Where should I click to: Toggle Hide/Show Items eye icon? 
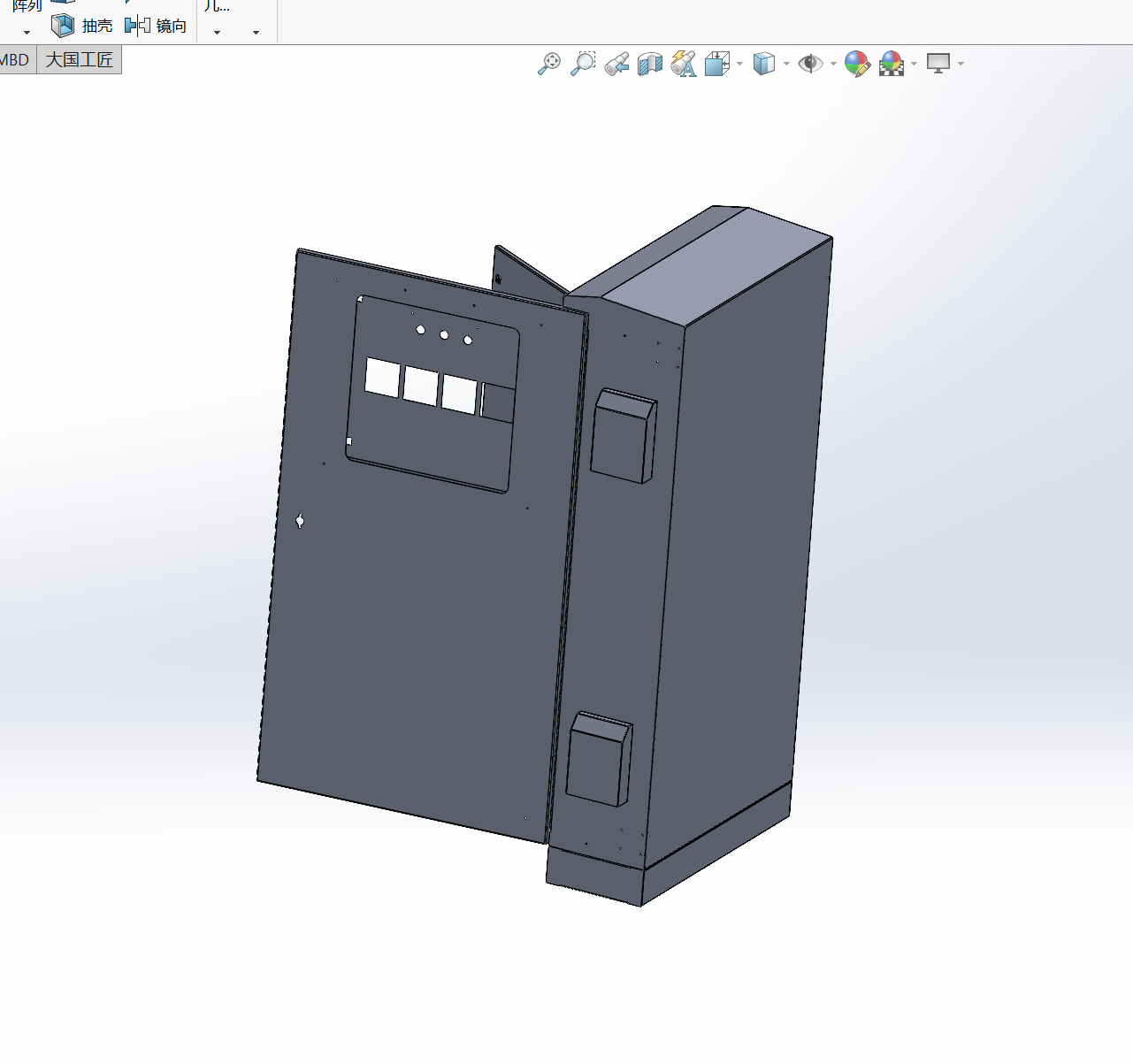(x=810, y=64)
